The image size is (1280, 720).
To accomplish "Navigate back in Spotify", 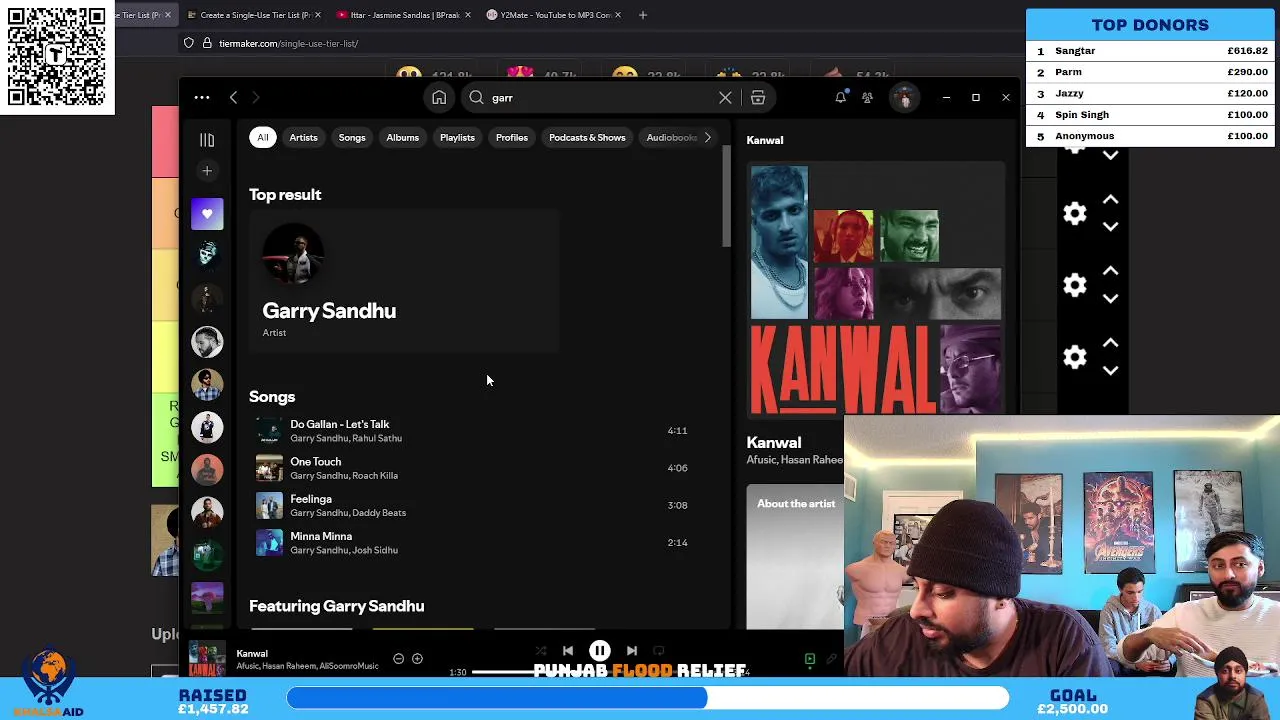I will pyautogui.click(x=233, y=98).
